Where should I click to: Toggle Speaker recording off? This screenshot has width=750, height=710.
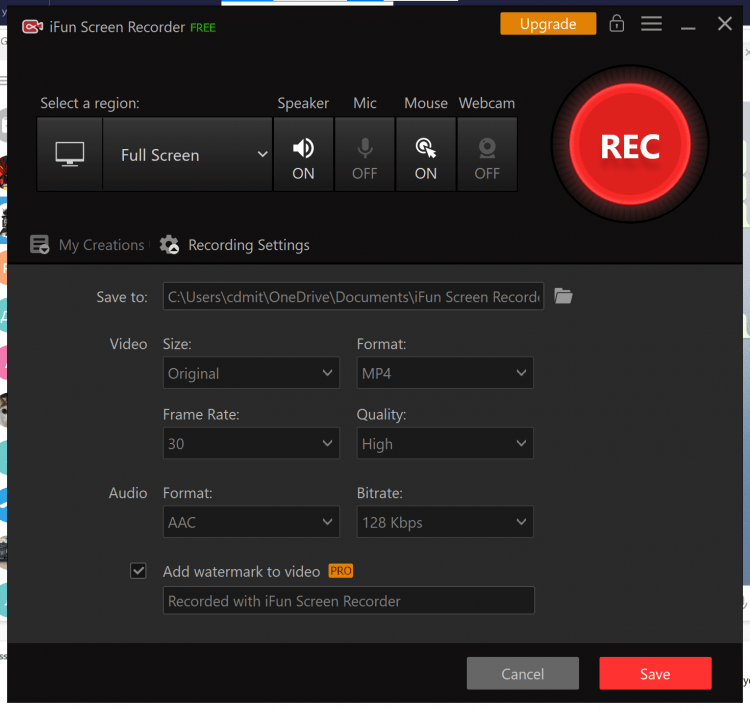(303, 155)
